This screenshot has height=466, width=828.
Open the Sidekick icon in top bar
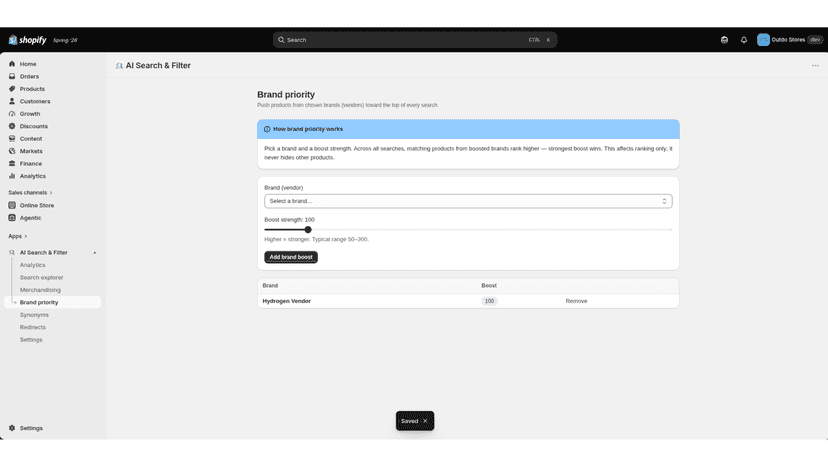pyautogui.click(x=724, y=40)
